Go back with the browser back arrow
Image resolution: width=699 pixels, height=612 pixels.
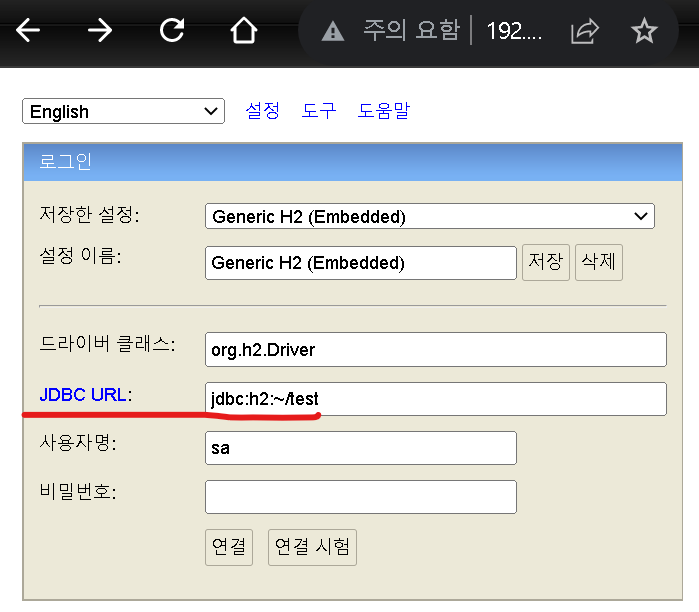[28, 30]
